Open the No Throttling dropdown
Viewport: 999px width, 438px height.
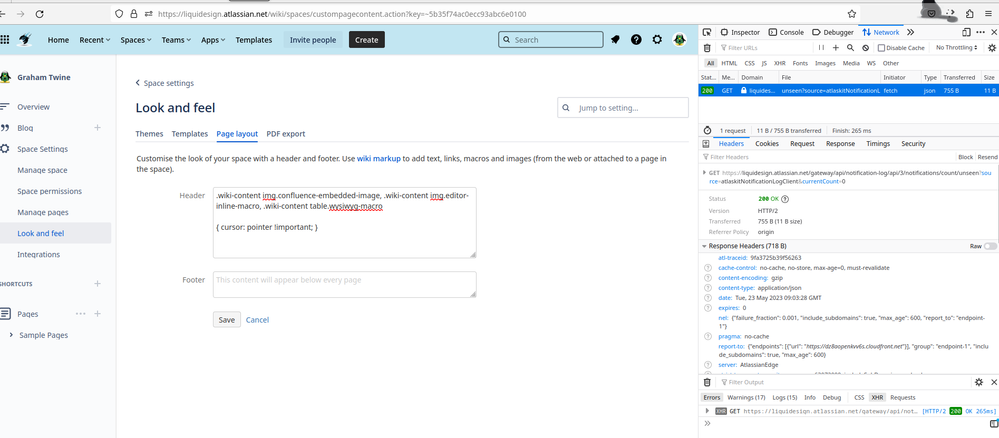(956, 48)
